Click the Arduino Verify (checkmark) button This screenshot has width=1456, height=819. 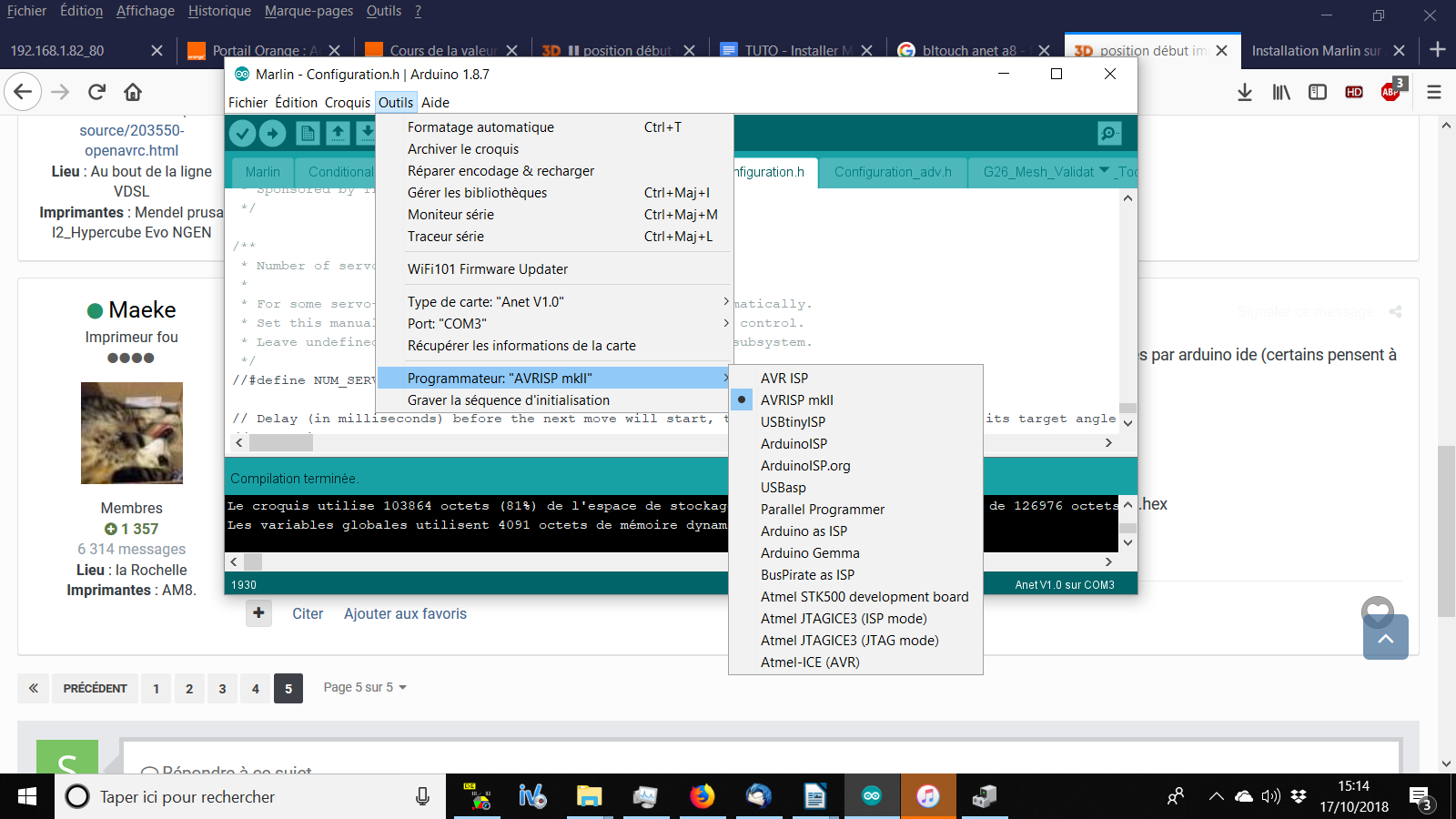pyautogui.click(x=242, y=134)
